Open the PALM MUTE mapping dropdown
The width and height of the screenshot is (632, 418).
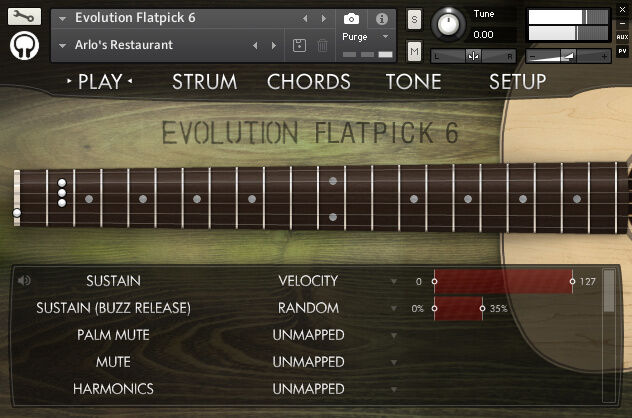click(394, 335)
